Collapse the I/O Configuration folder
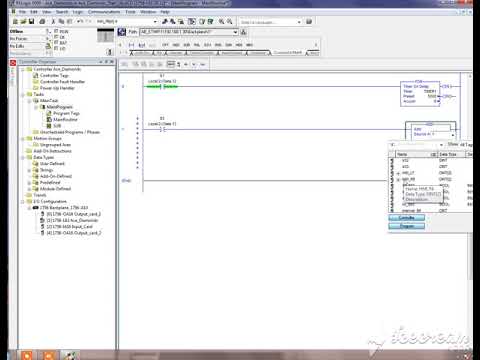 pos(23,201)
